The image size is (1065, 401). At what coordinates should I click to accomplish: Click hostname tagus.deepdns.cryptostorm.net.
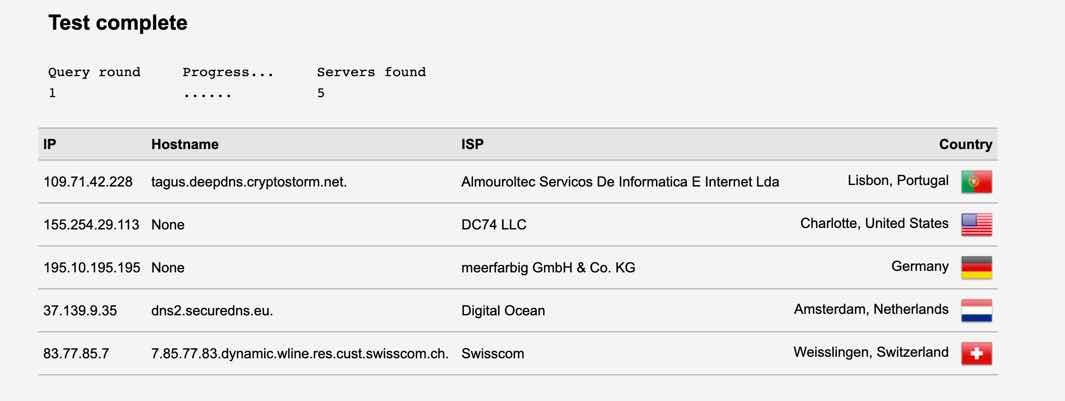tap(249, 182)
